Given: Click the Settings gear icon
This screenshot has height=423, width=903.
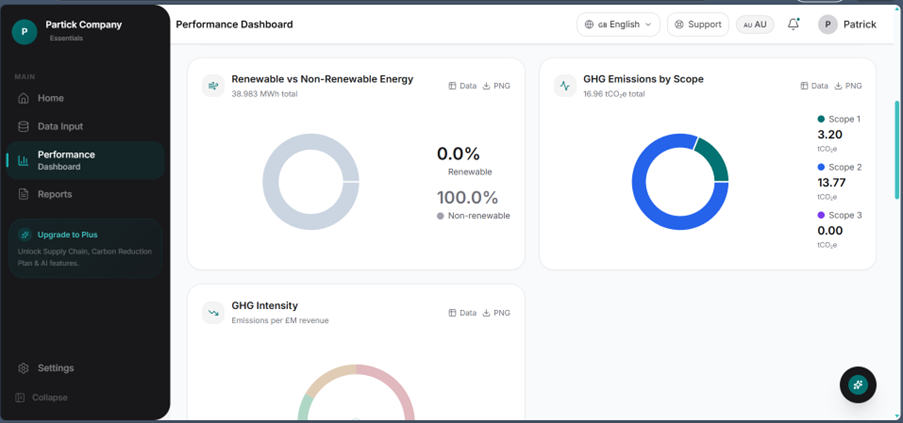Looking at the screenshot, I should (x=24, y=368).
